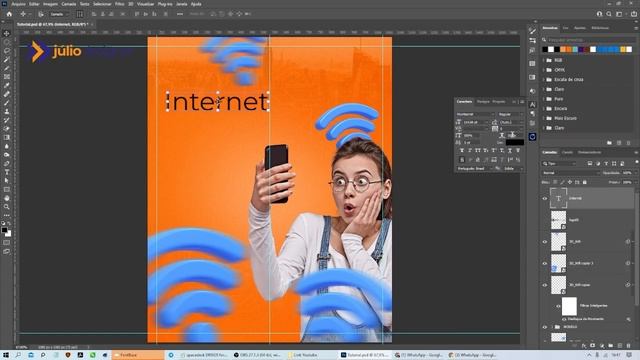This screenshot has height=360, width=640.
Task: Expand the RGB swatch folder
Action: (544, 60)
